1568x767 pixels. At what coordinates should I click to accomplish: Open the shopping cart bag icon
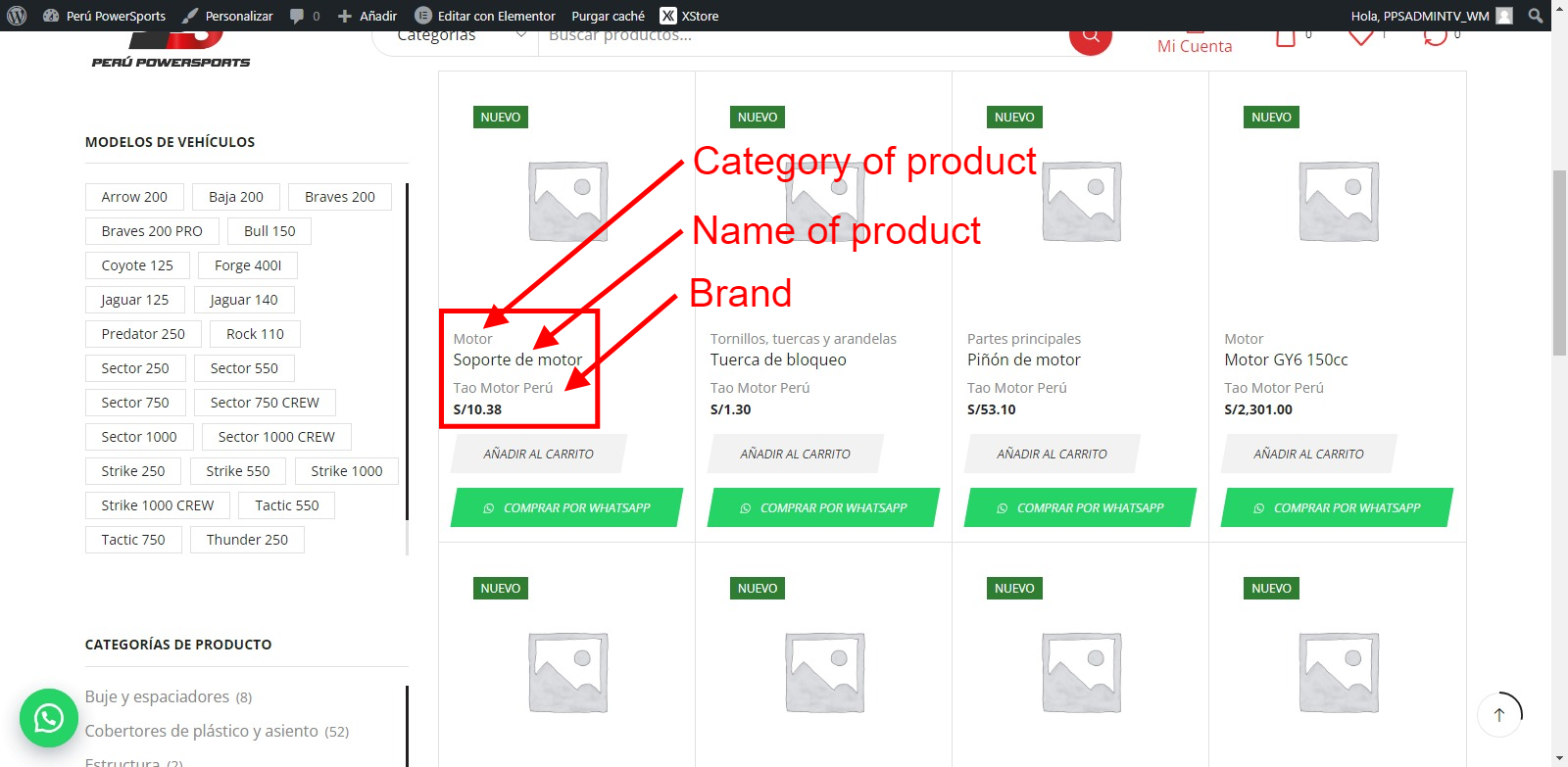tap(1286, 39)
